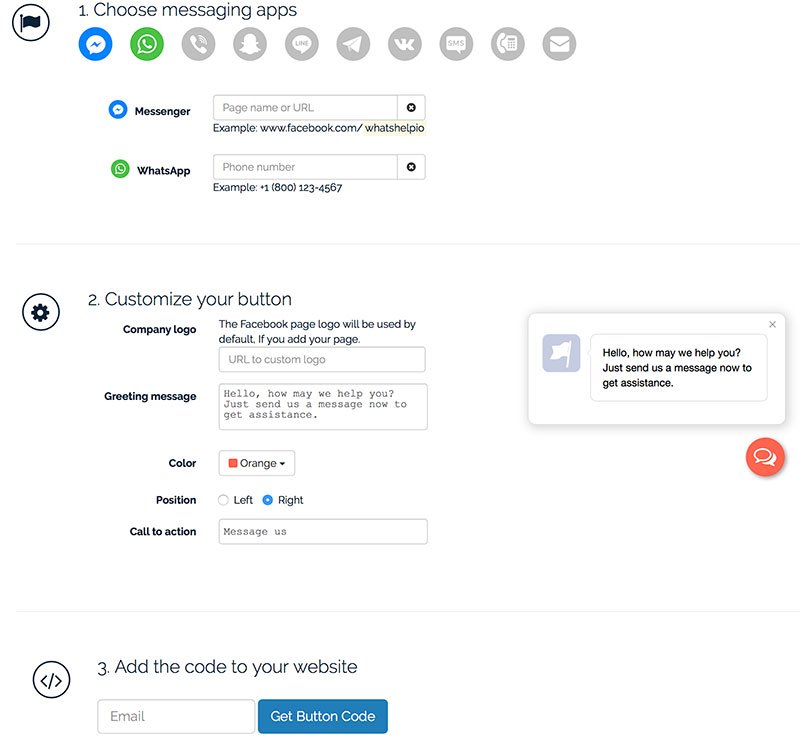This screenshot has width=800, height=739.
Task: Toggle the green WhatsApp app icon
Action: click(x=147, y=44)
